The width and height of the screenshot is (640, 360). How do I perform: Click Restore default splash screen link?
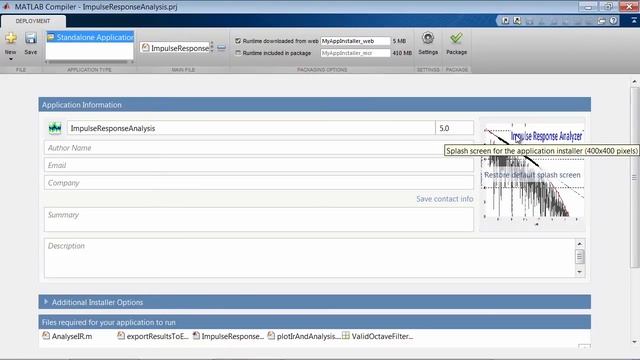tap(532, 175)
